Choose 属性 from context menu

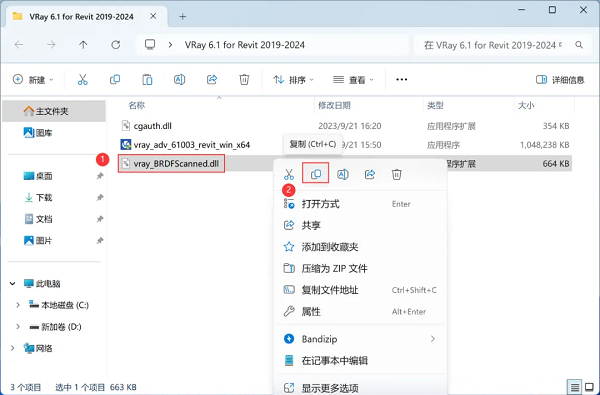(x=360, y=312)
